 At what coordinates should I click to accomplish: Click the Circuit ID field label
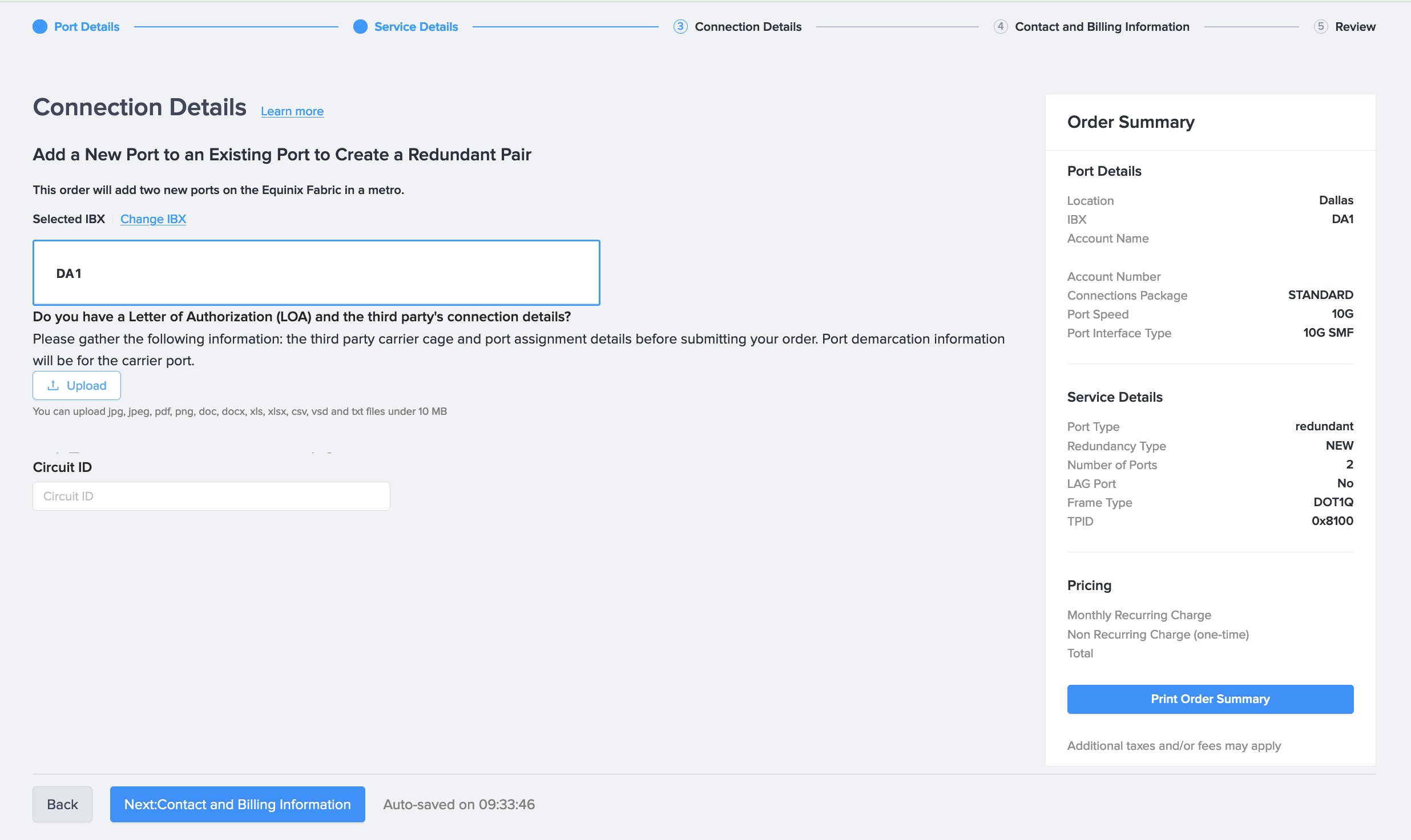[62, 467]
